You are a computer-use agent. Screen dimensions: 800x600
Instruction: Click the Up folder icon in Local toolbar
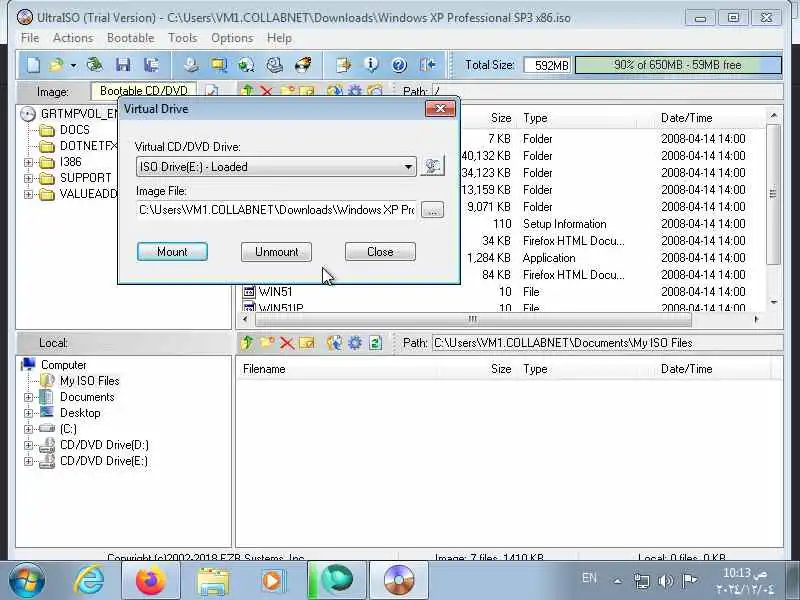point(247,343)
